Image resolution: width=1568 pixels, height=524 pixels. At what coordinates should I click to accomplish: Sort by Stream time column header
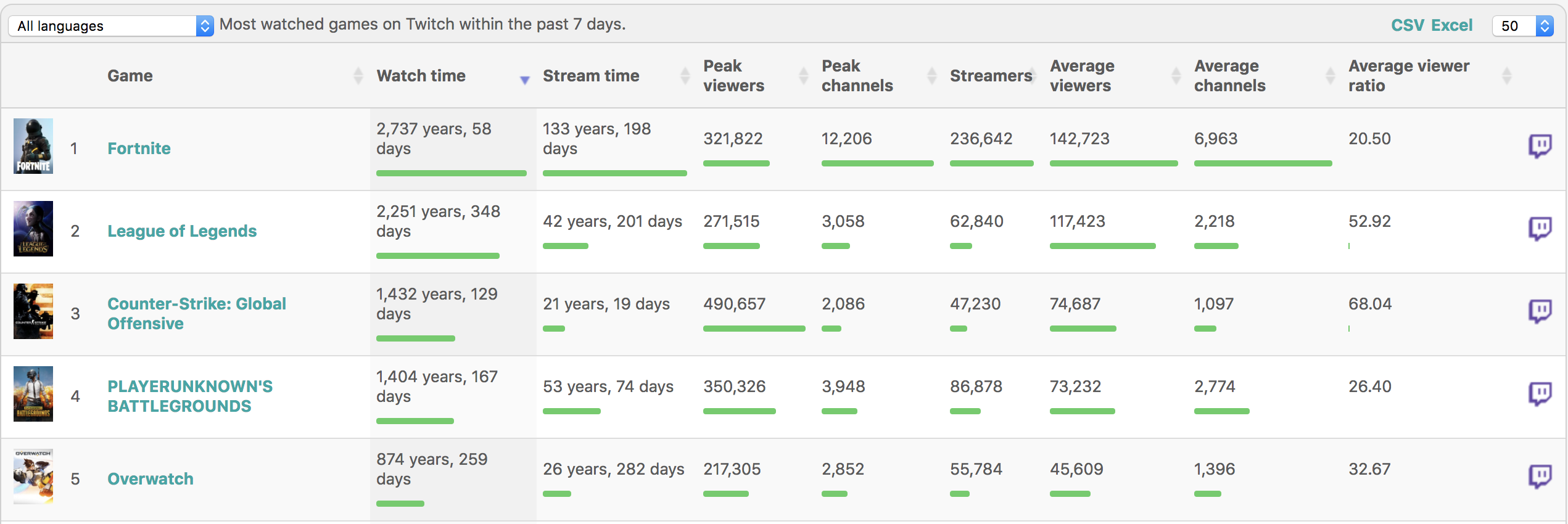pyautogui.click(x=591, y=76)
